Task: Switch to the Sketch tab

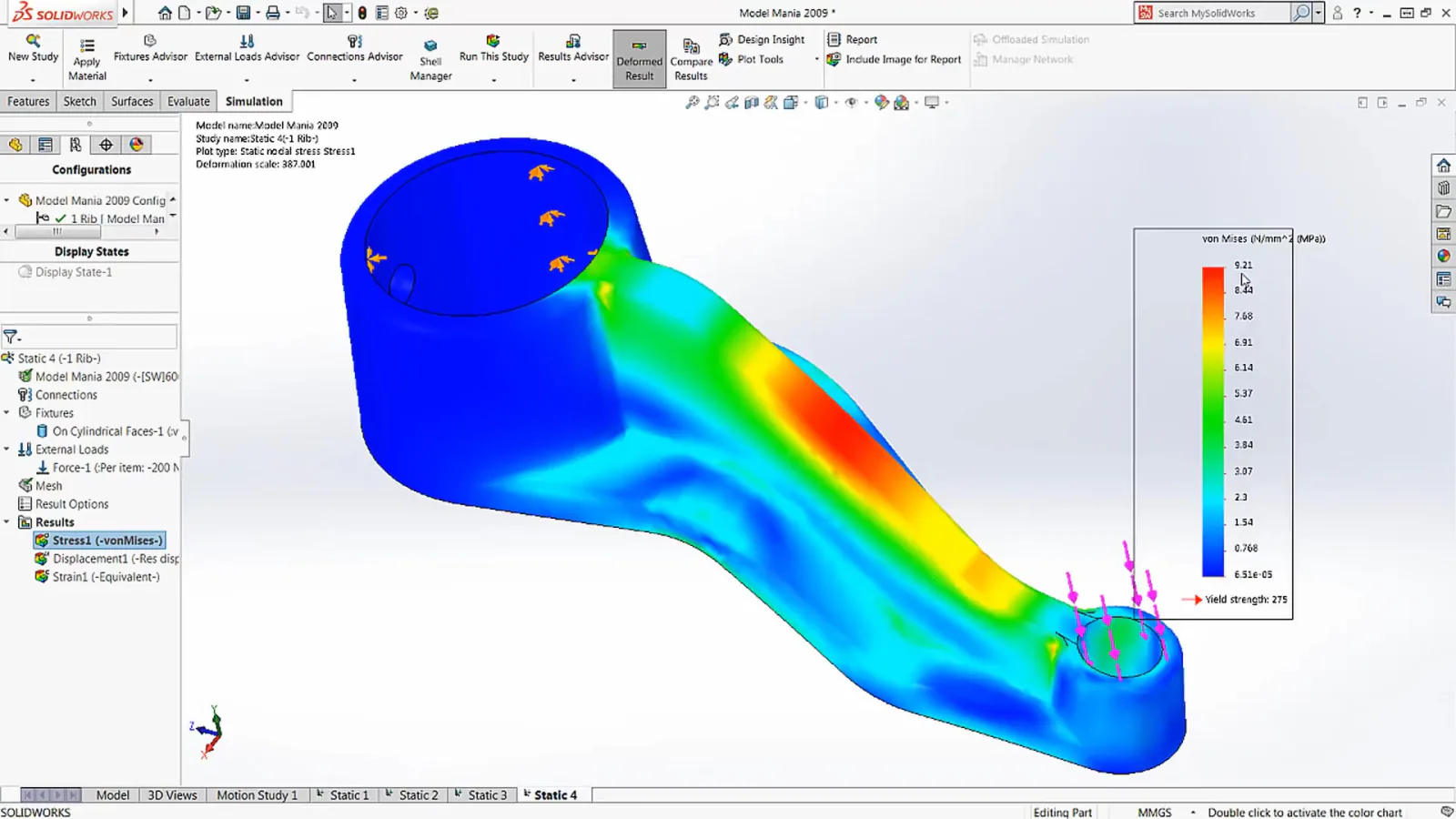Action: 79,102
